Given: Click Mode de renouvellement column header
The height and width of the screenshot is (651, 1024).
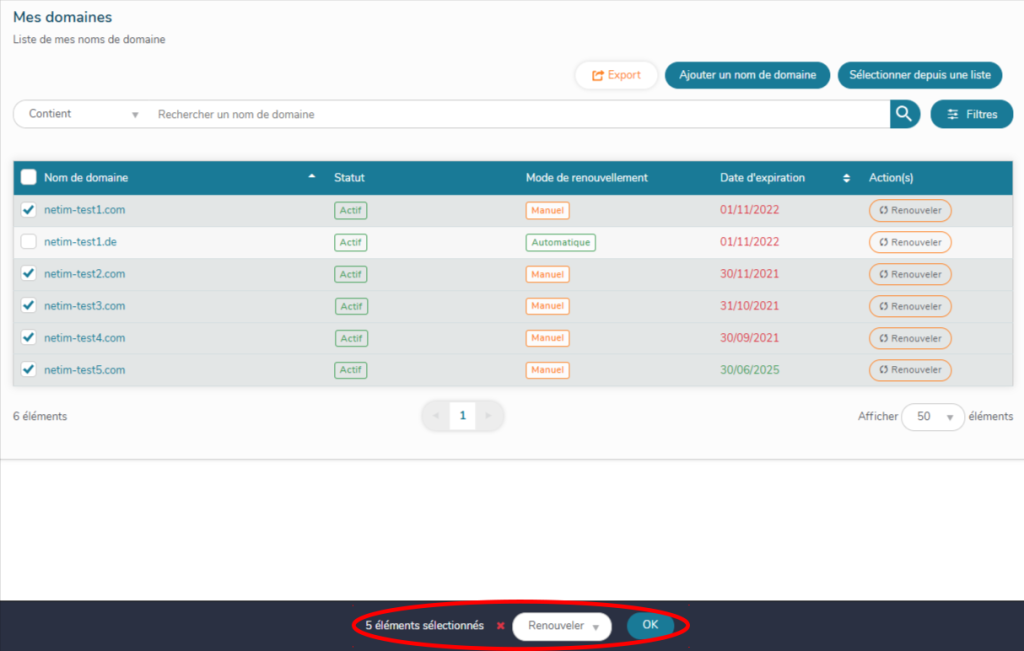Looking at the screenshot, I should (x=586, y=178).
